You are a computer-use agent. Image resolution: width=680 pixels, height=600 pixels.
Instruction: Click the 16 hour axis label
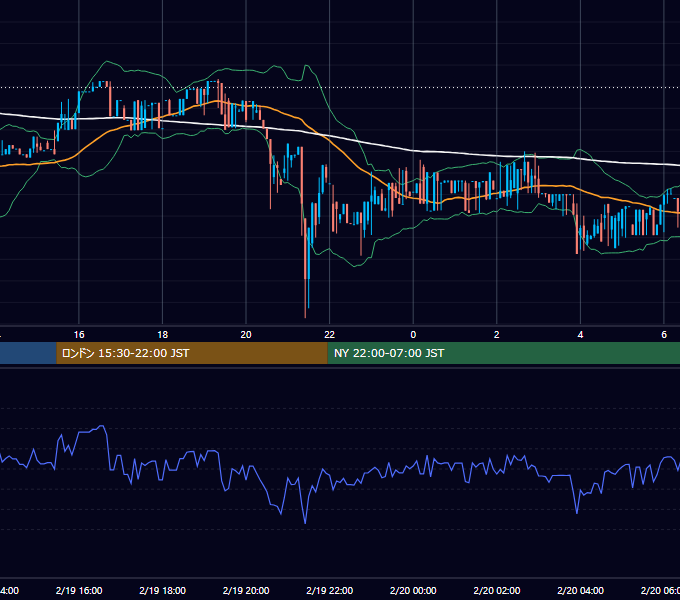[79, 335]
